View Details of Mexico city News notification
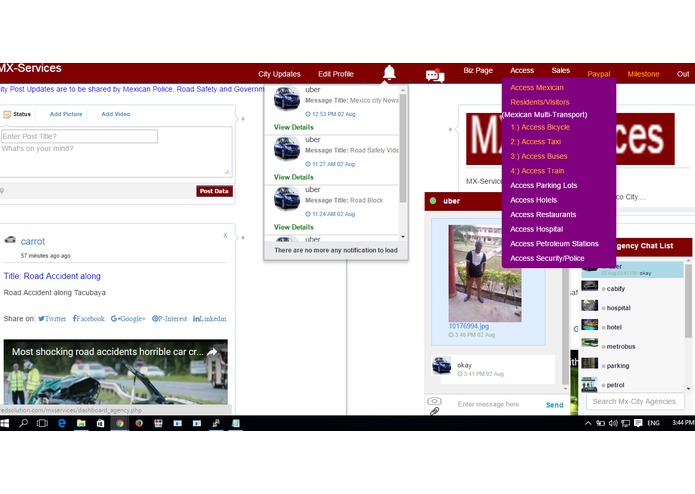Image resolution: width=695 pixels, height=494 pixels. [293, 128]
